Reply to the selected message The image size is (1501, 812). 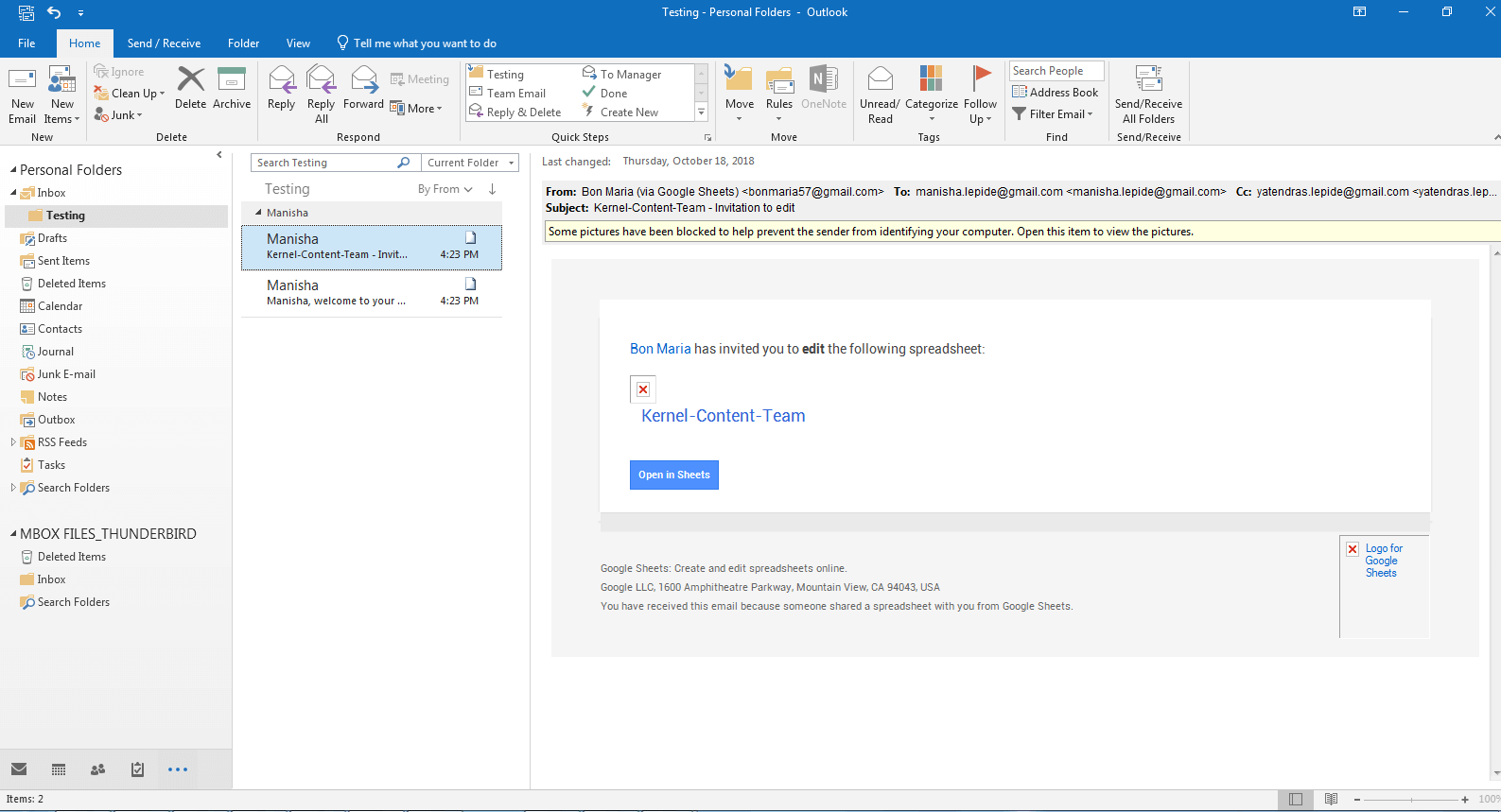point(281,88)
